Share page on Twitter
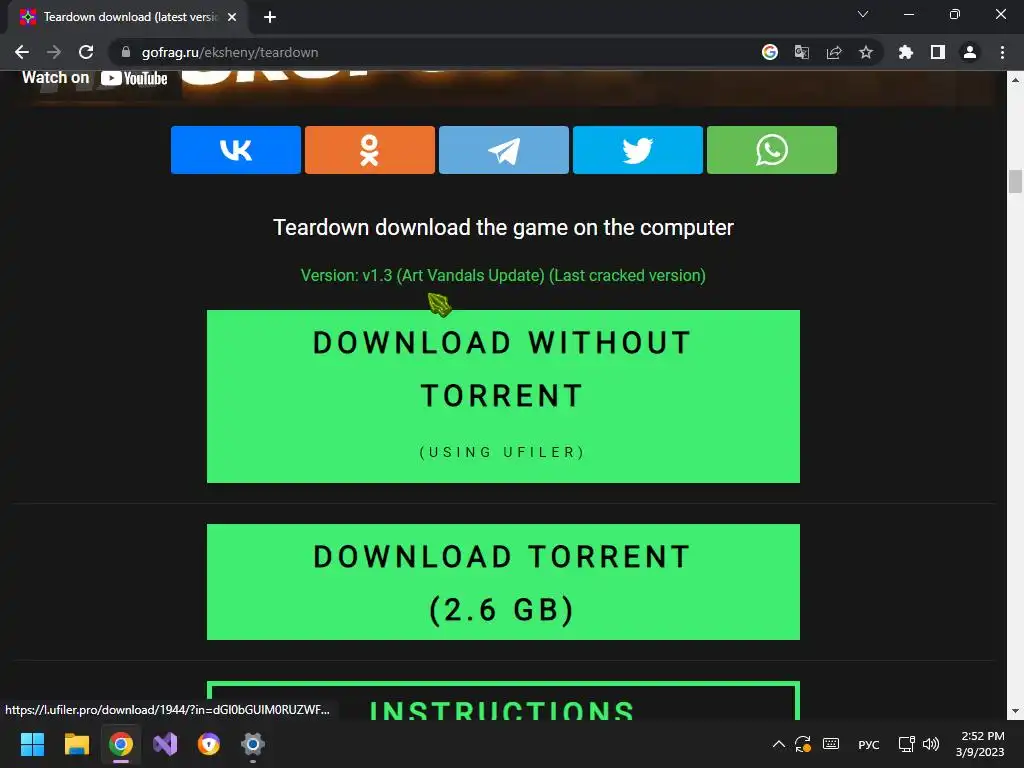 click(637, 150)
